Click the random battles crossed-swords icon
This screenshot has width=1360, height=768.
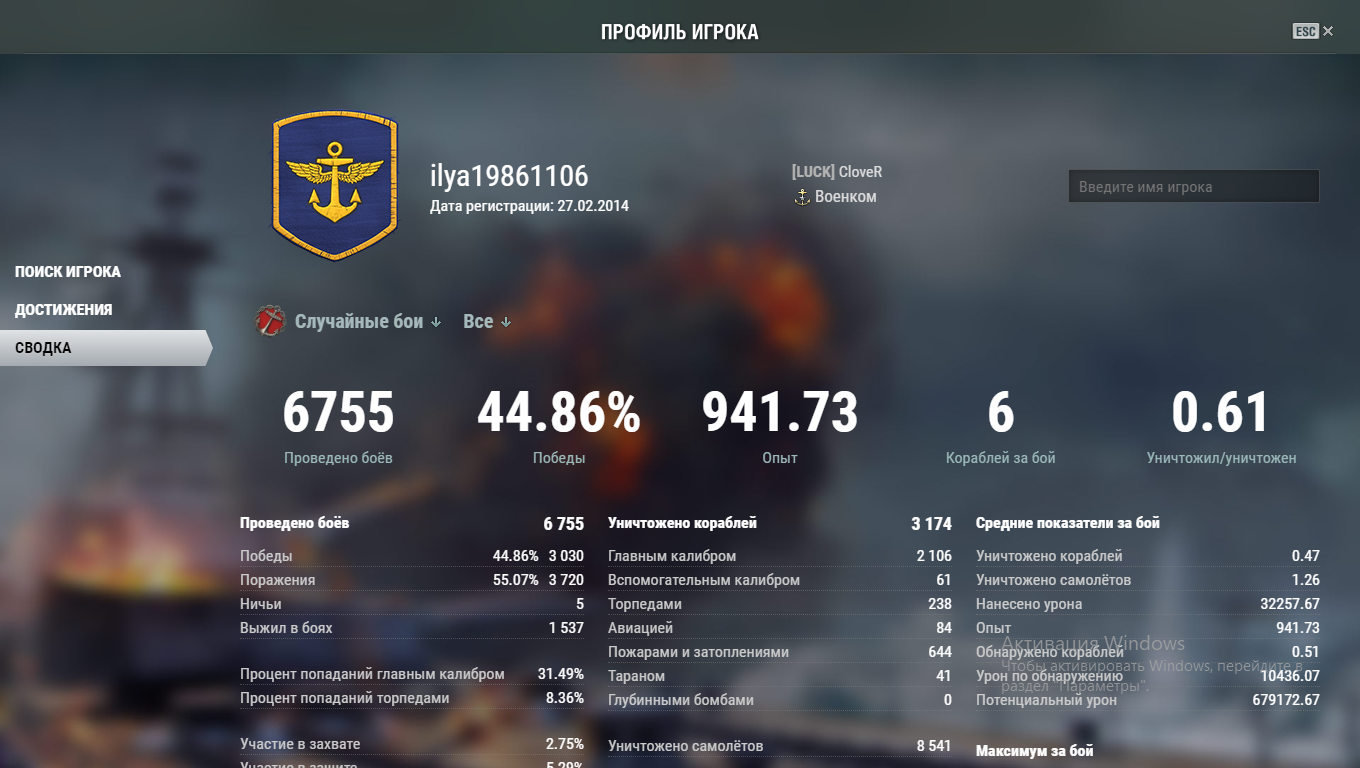coord(271,321)
